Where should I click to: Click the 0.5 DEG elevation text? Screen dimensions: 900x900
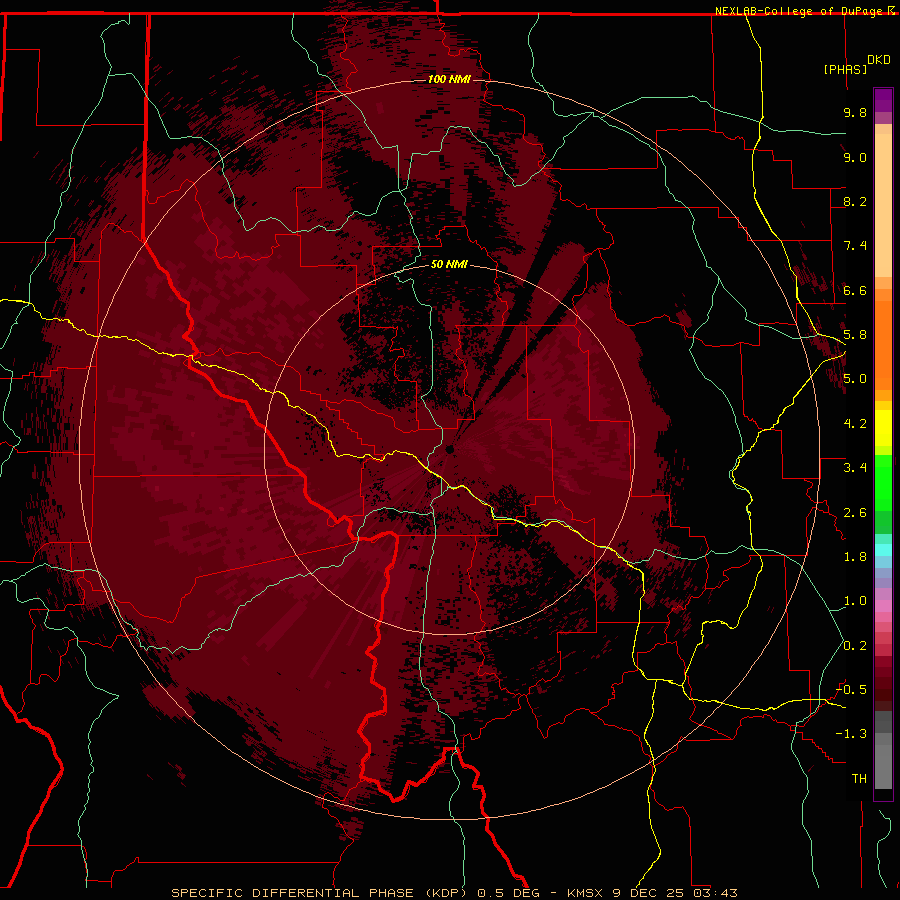(509, 893)
